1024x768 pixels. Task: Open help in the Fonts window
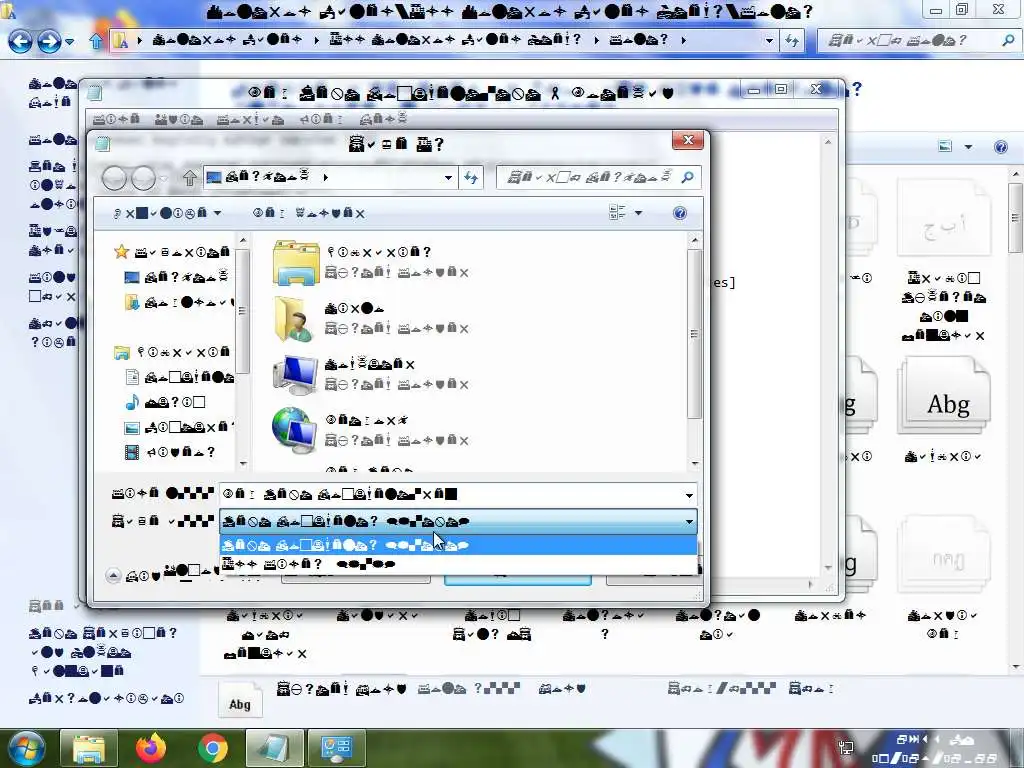click(x=1000, y=147)
